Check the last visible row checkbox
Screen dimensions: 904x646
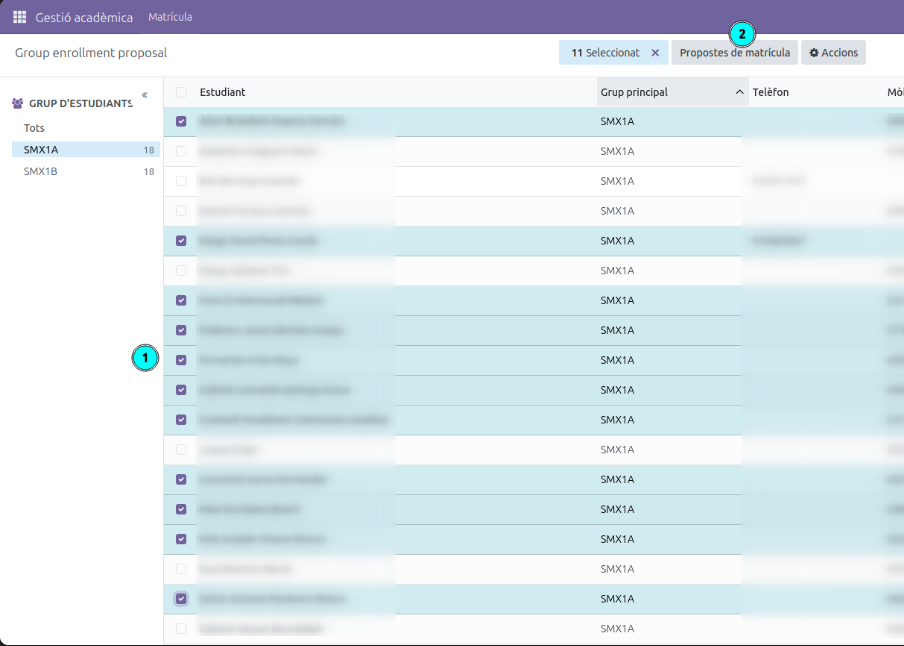pos(181,629)
